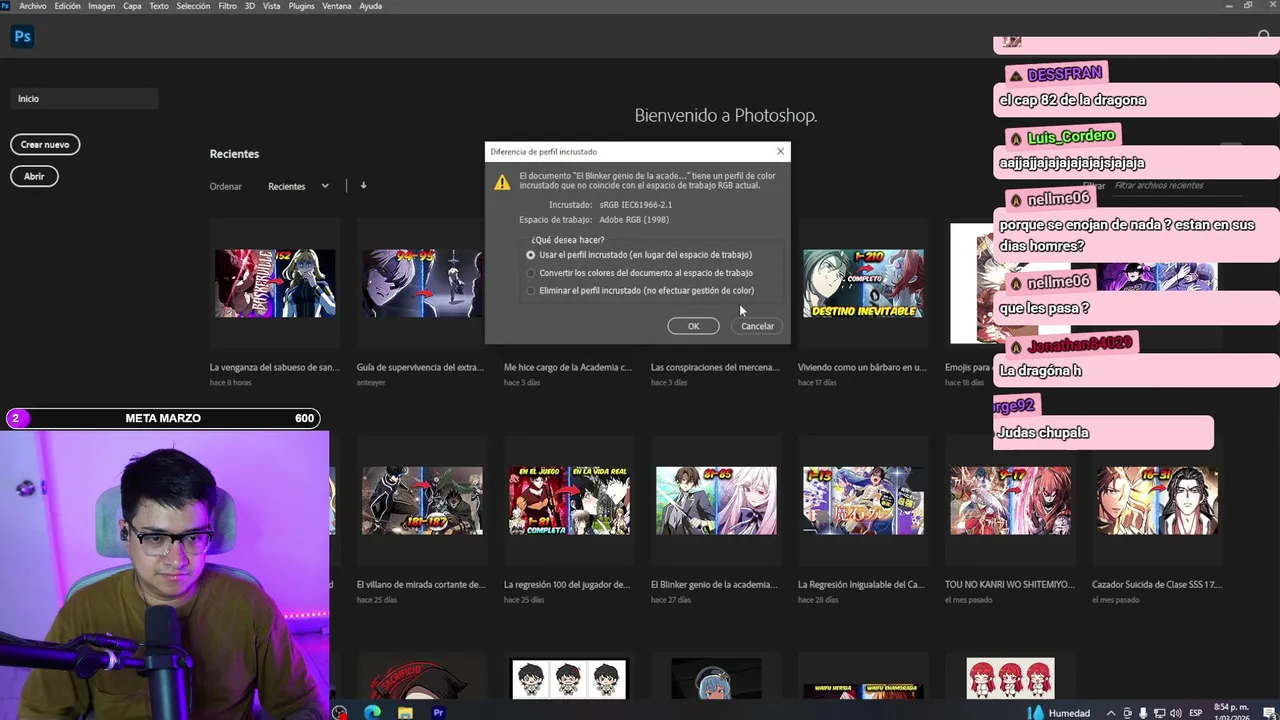Open the Texto menu
This screenshot has width=1280, height=720.
[x=159, y=6]
